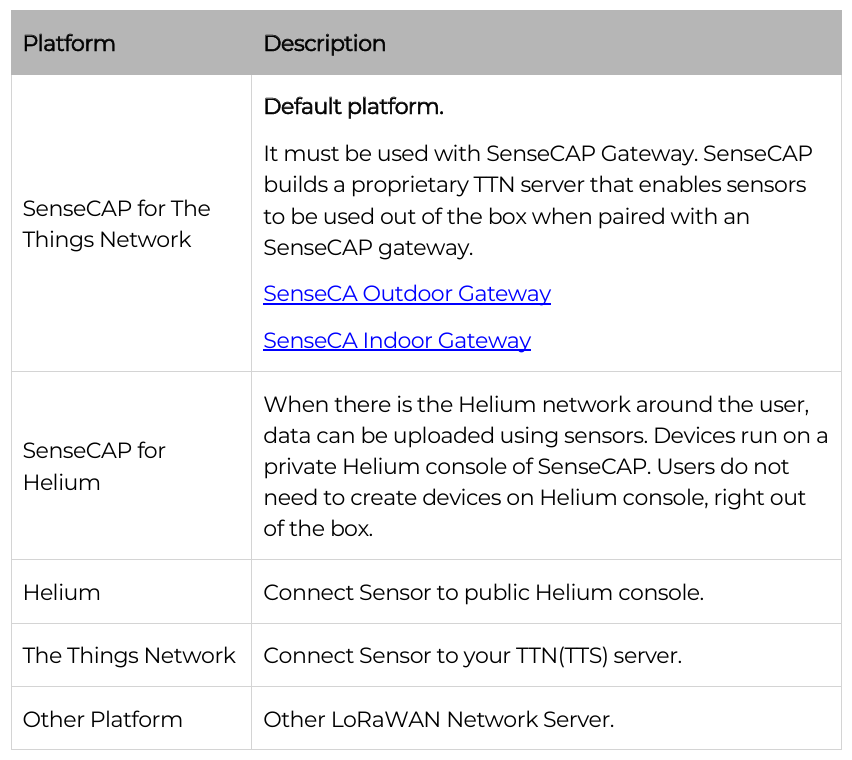Click the Platform column header
This screenshot has width=852, height=760.
(69, 43)
